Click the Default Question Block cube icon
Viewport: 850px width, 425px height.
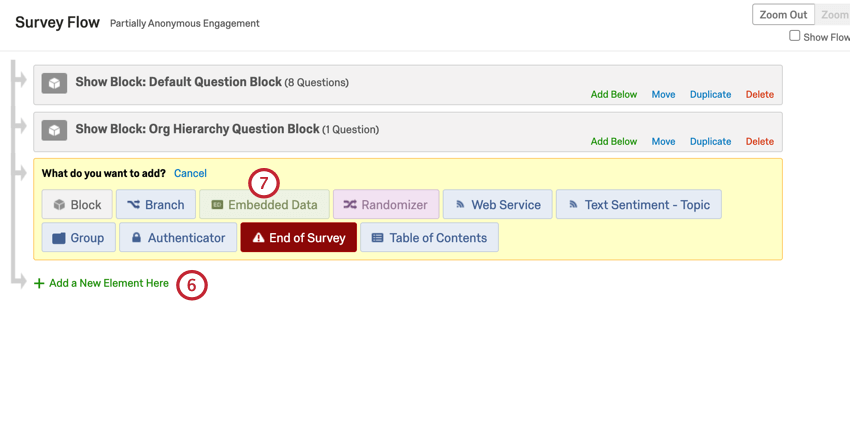54,83
